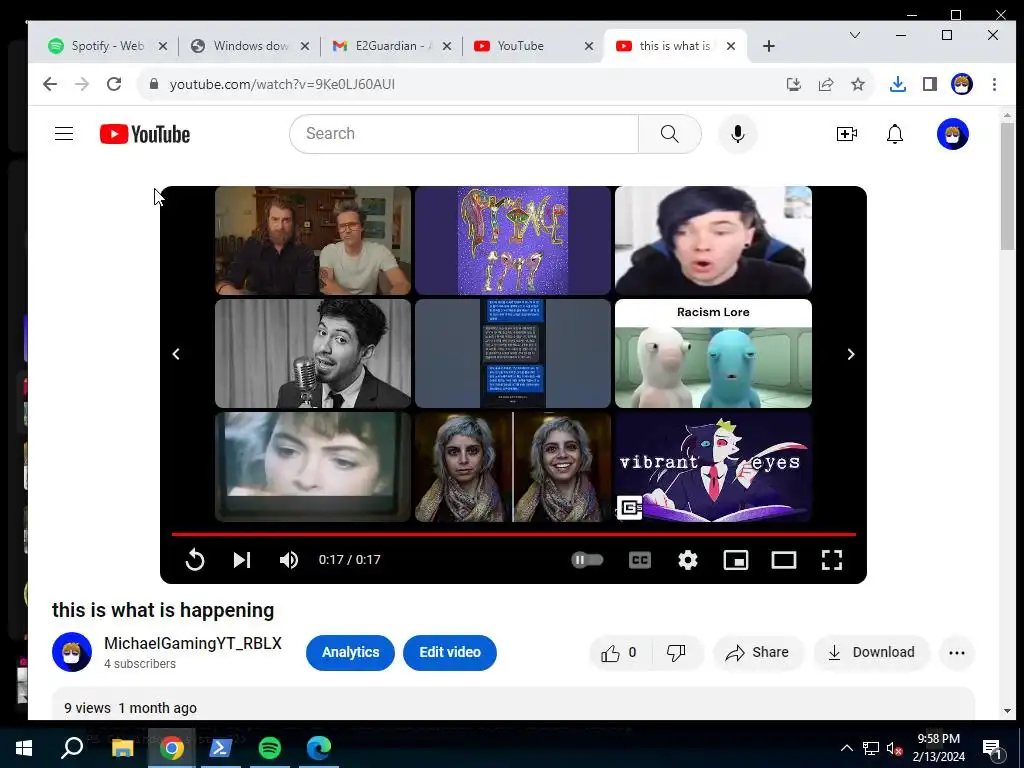
Task: Bookmark this page with the star
Action: [x=858, y=84]
